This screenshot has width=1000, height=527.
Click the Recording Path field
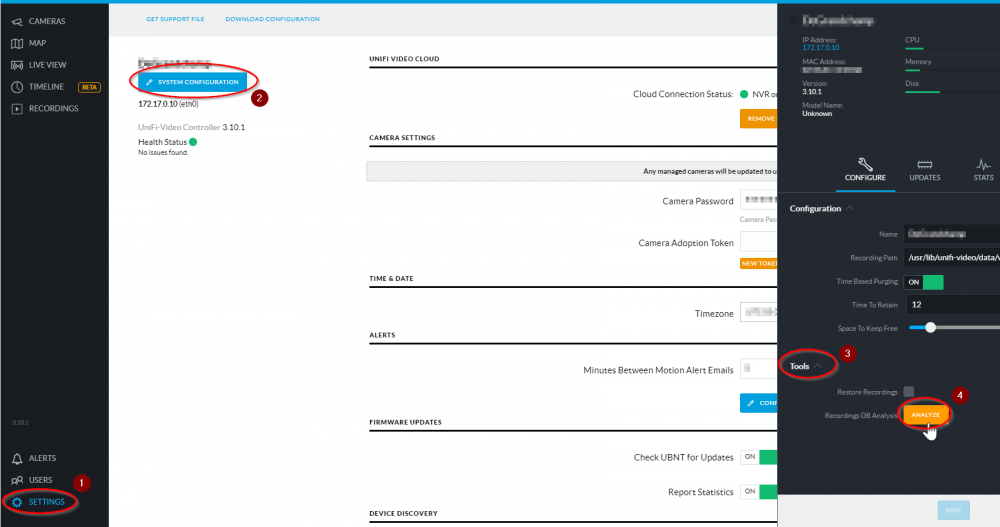coord(952,258)
